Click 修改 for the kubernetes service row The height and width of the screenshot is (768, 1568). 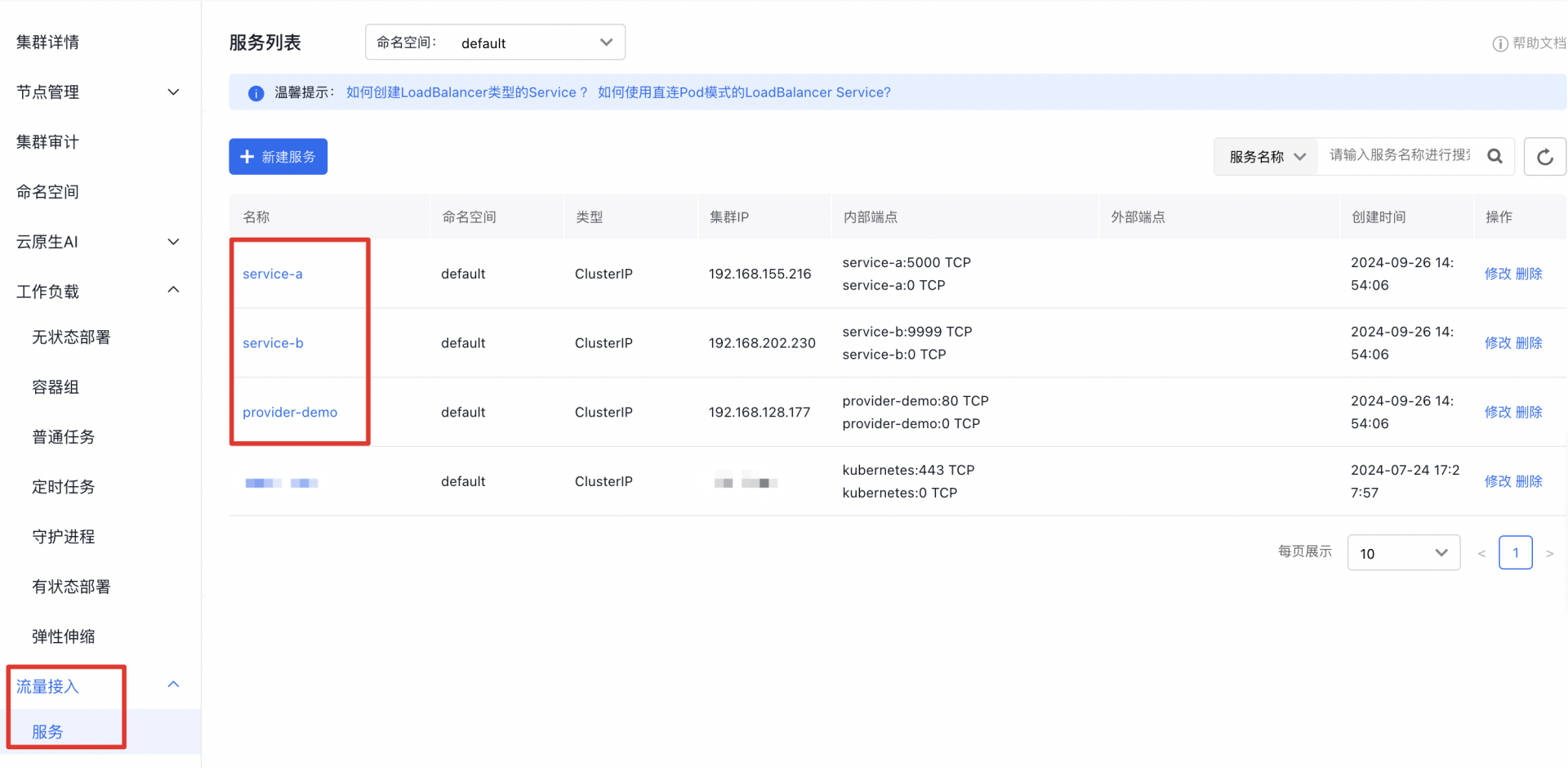pyautogui.click(x=1498, y=481)
